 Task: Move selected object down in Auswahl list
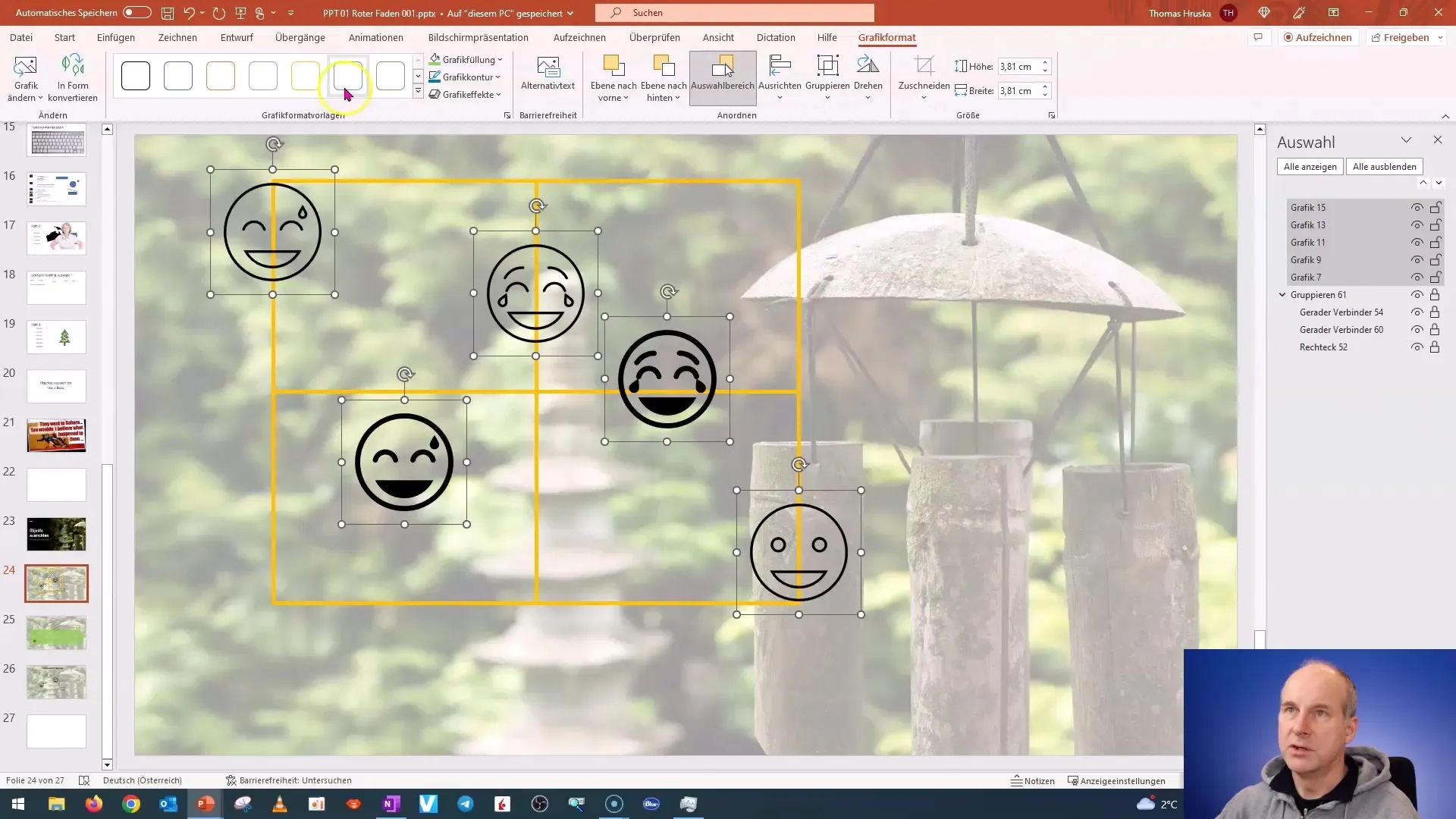pos(1439,183)
